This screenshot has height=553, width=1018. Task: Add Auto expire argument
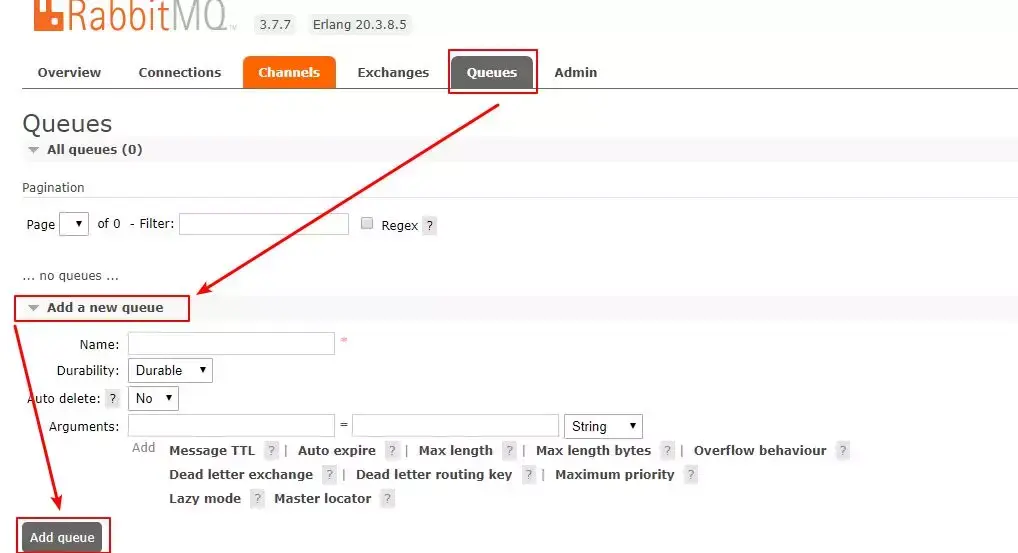(x=336, y=450)
